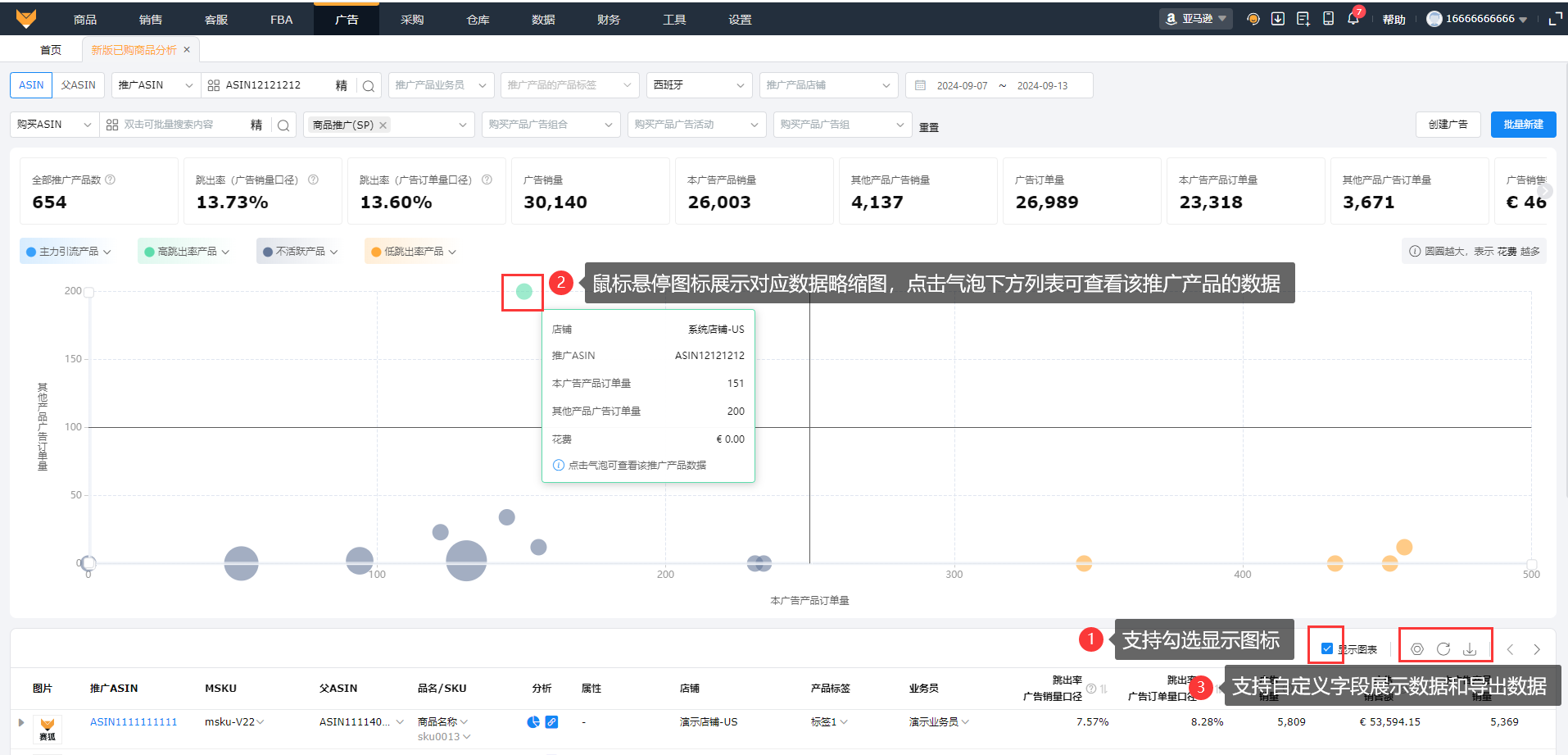The width and height of the screenshot is (1568, 755).
Task: Click the pie chart analysis icon in first row
Action: 533,722
